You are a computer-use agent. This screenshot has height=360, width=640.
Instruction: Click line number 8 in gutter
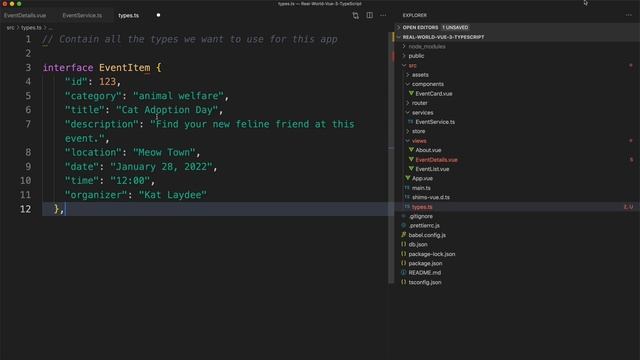pos(28,152)
